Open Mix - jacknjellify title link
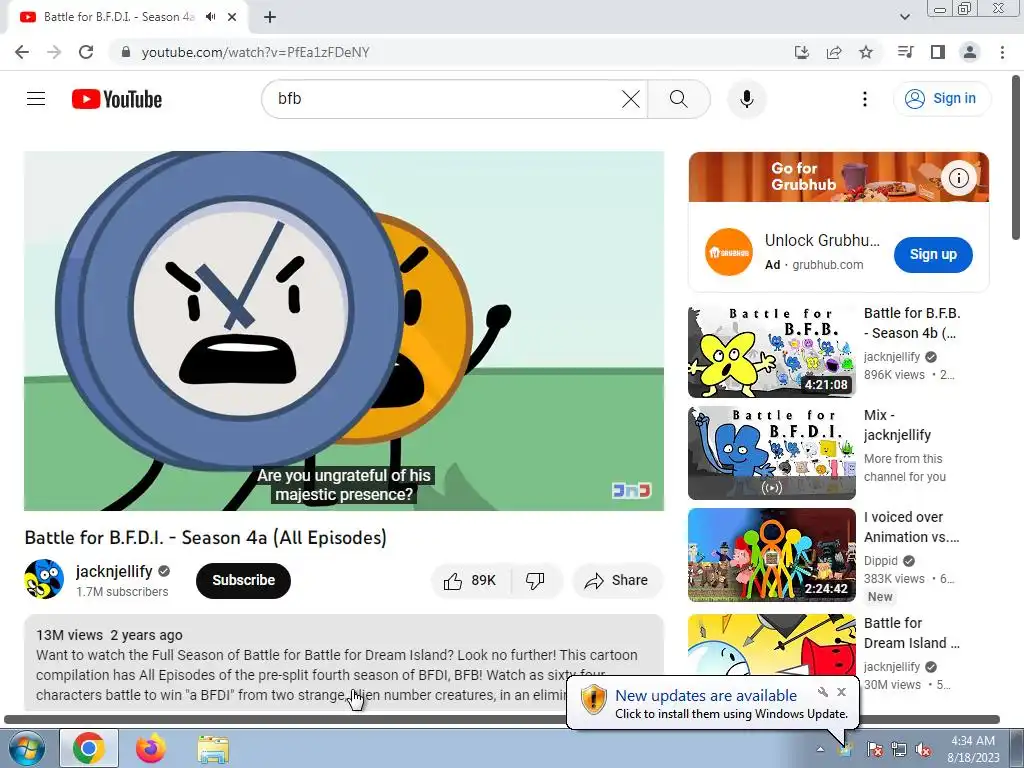 [897, 425]
